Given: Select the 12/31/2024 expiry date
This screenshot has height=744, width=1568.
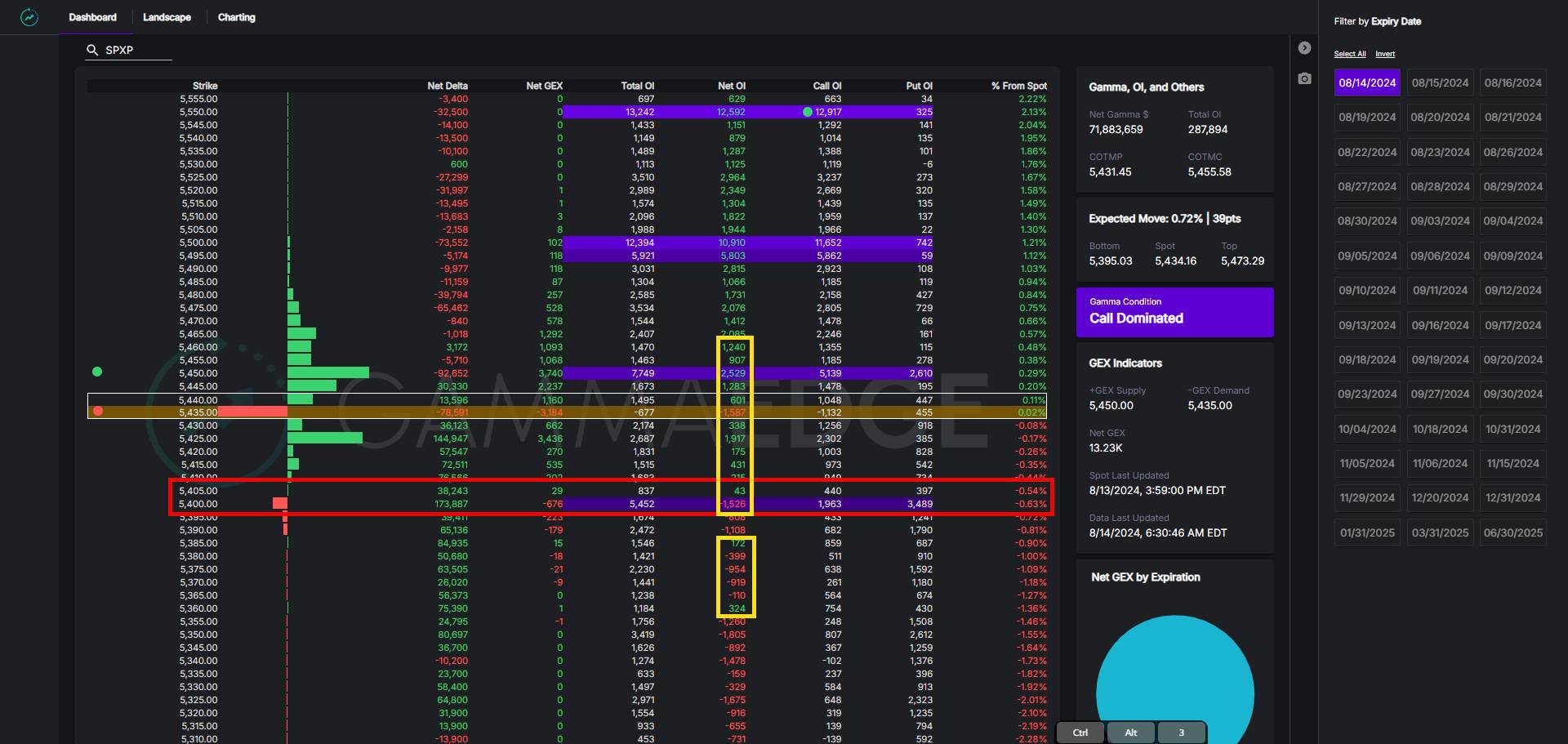Looking at the screenshot, I should 1512,497.
